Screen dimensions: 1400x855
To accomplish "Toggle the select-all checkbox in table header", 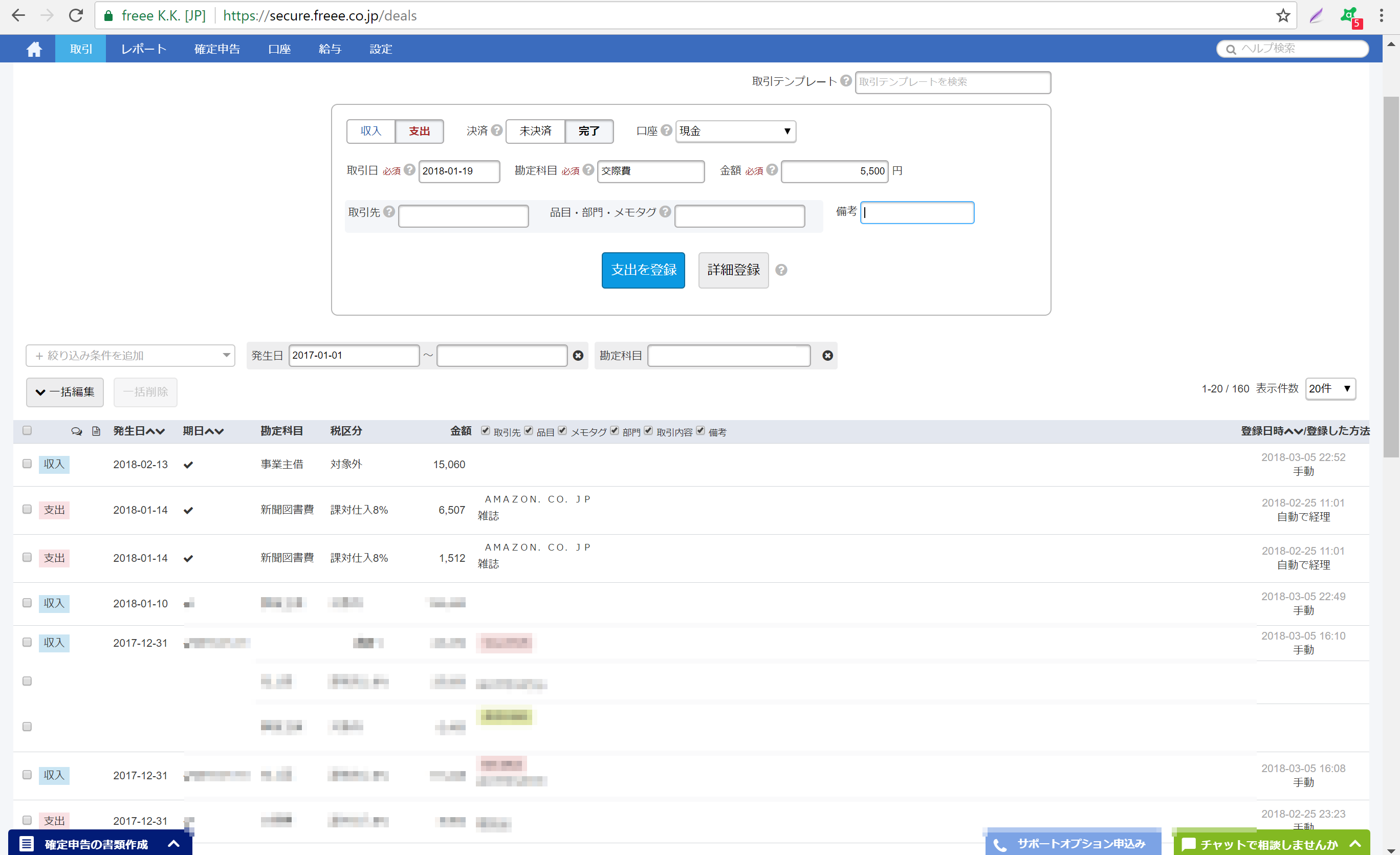I will coord(27,431).
